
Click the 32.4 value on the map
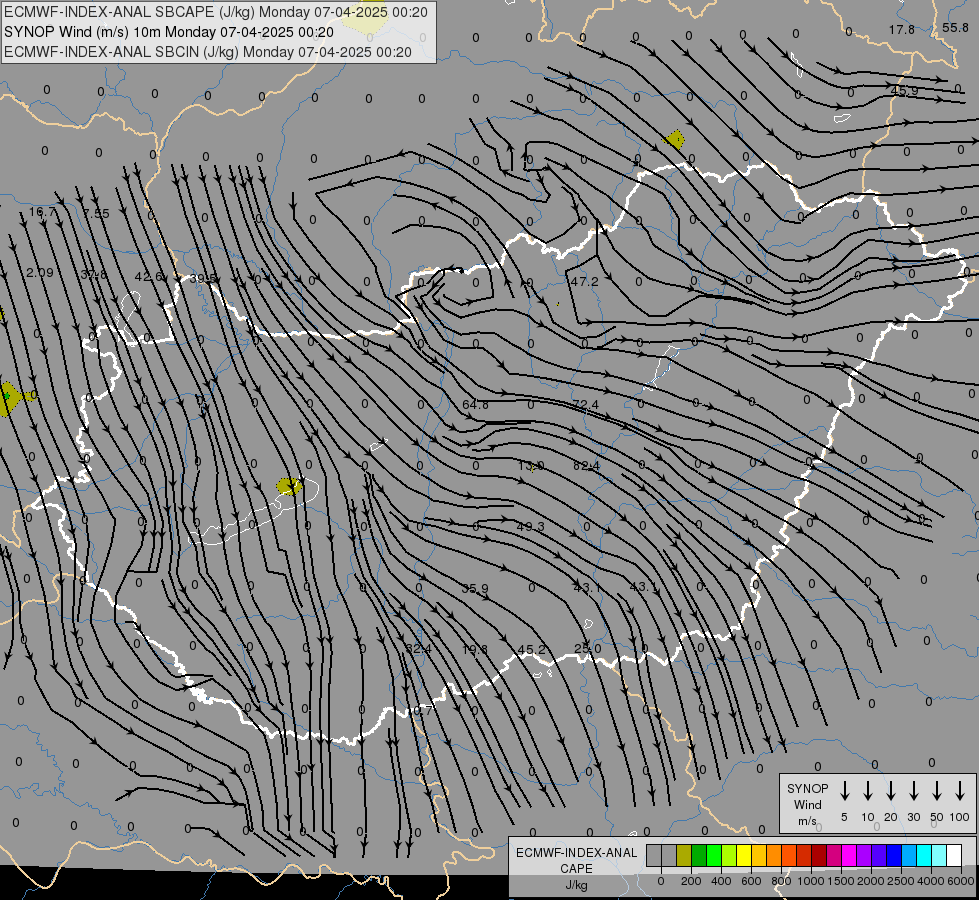coord(418,649)
